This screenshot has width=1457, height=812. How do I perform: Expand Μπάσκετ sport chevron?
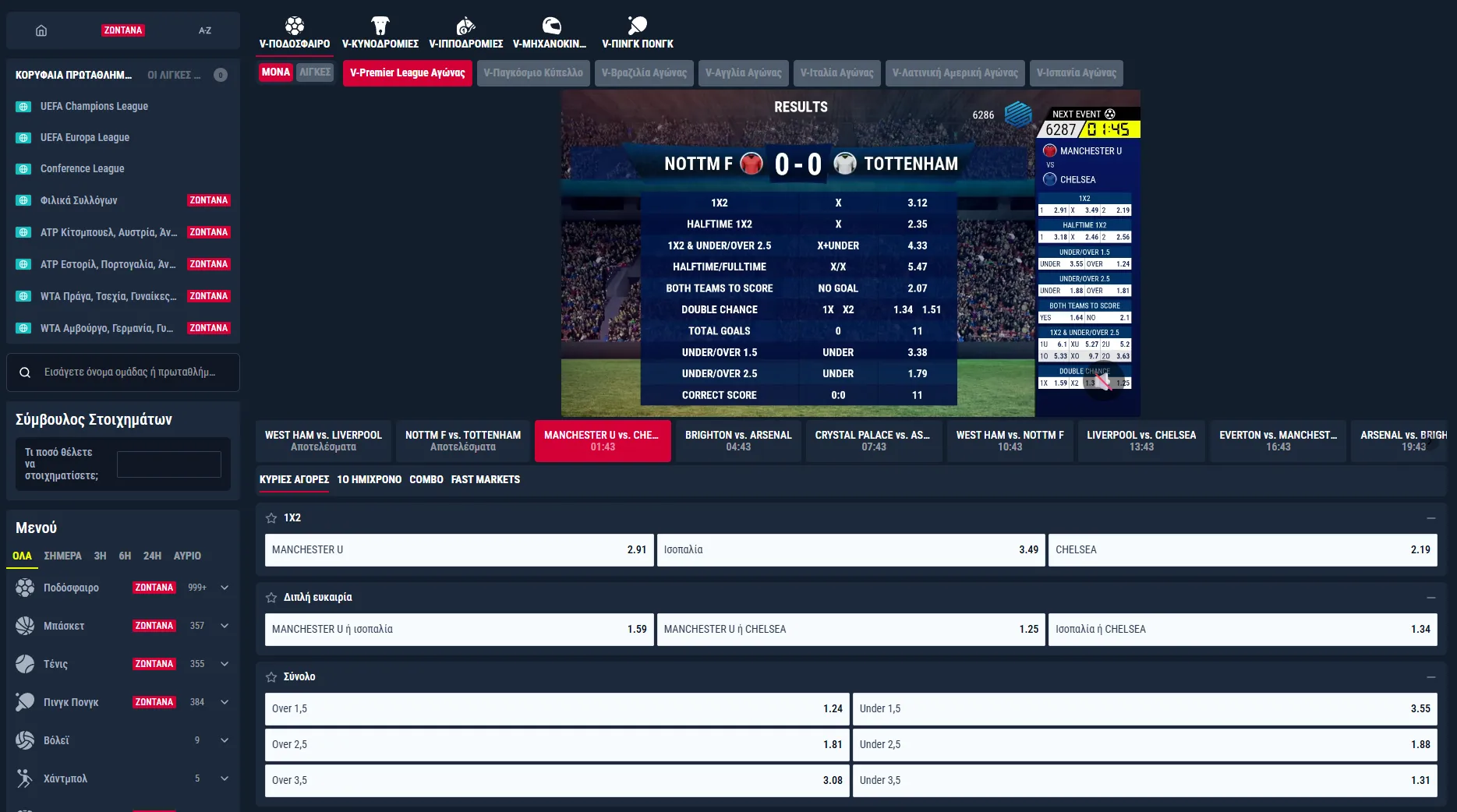[225, 626]
